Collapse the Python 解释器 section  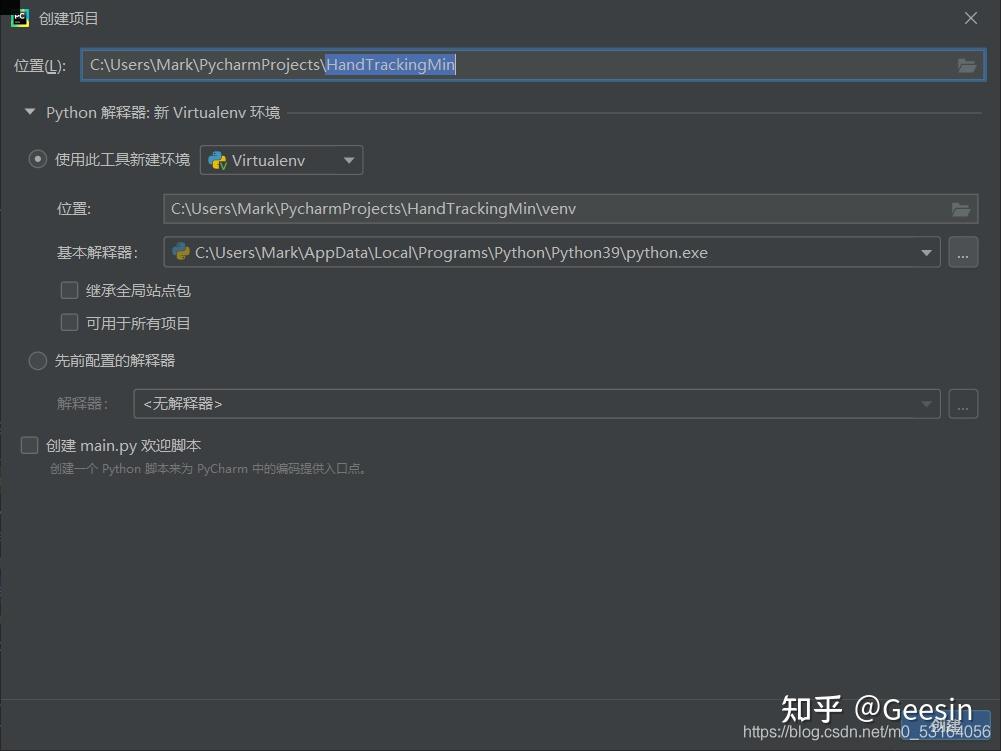click(x=29, y=112)
